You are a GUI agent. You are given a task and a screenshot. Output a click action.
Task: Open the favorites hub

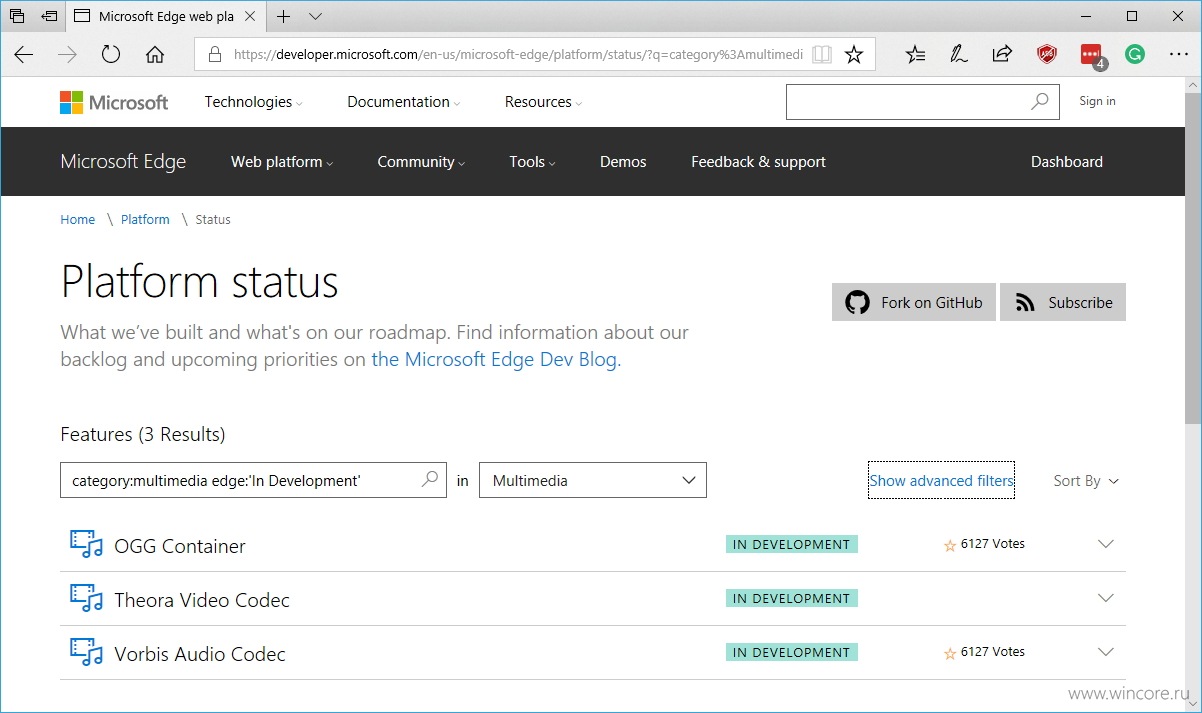click(915, 55)
